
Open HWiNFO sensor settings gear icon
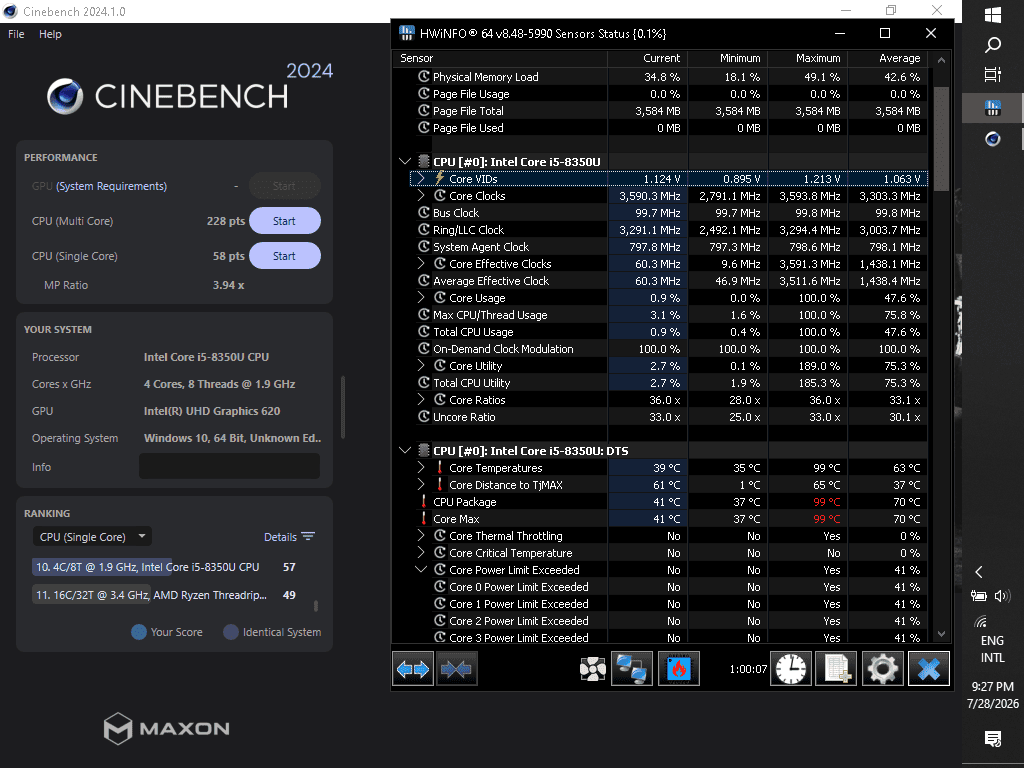pos(882,669)
